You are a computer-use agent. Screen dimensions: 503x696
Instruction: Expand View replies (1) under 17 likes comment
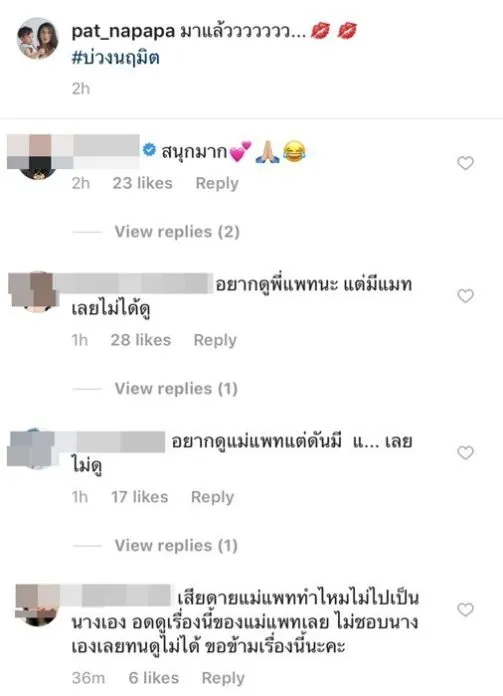[x=176, y=546]
